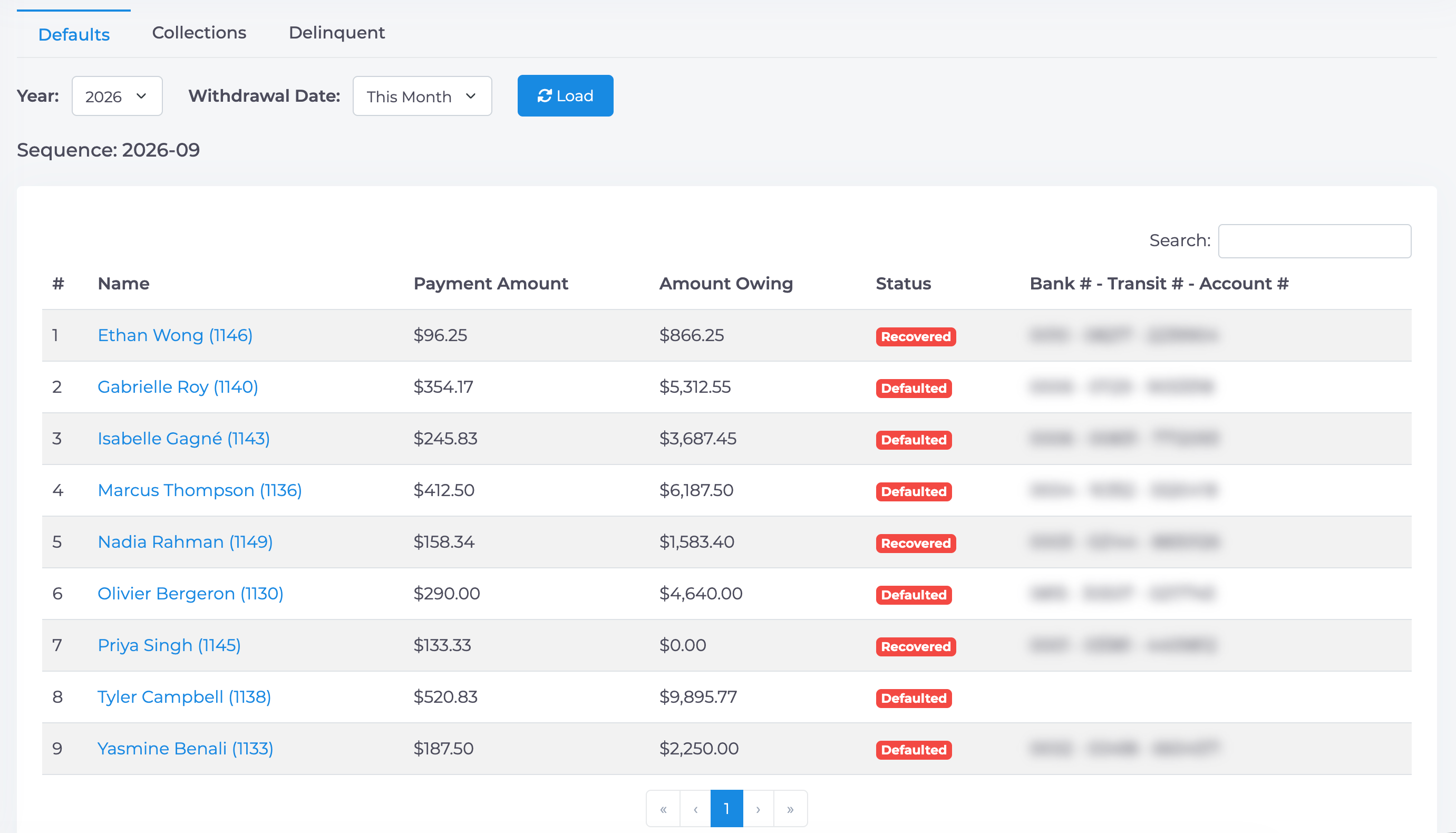Image resolution: width=1456 pixels, height=833 pixels.
Task: Open the Delinquent tab
Action: coord(336,33)
